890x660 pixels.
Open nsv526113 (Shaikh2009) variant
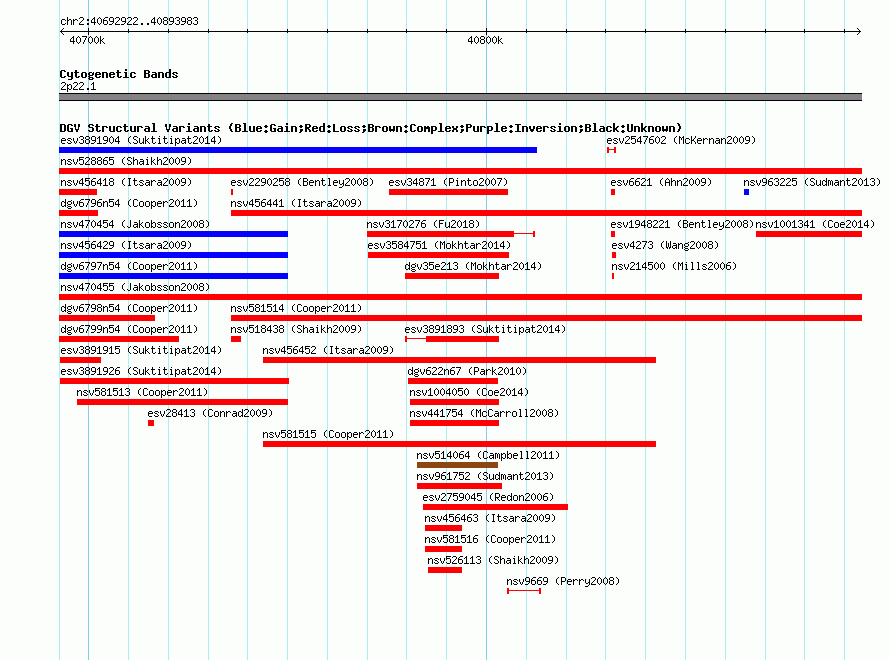[493, 560]
